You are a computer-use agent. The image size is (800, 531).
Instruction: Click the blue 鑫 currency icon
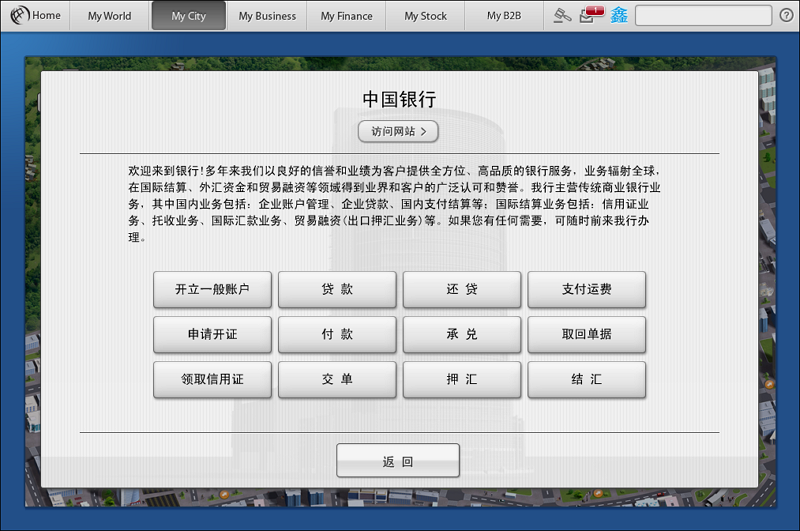tap(619, 15)
